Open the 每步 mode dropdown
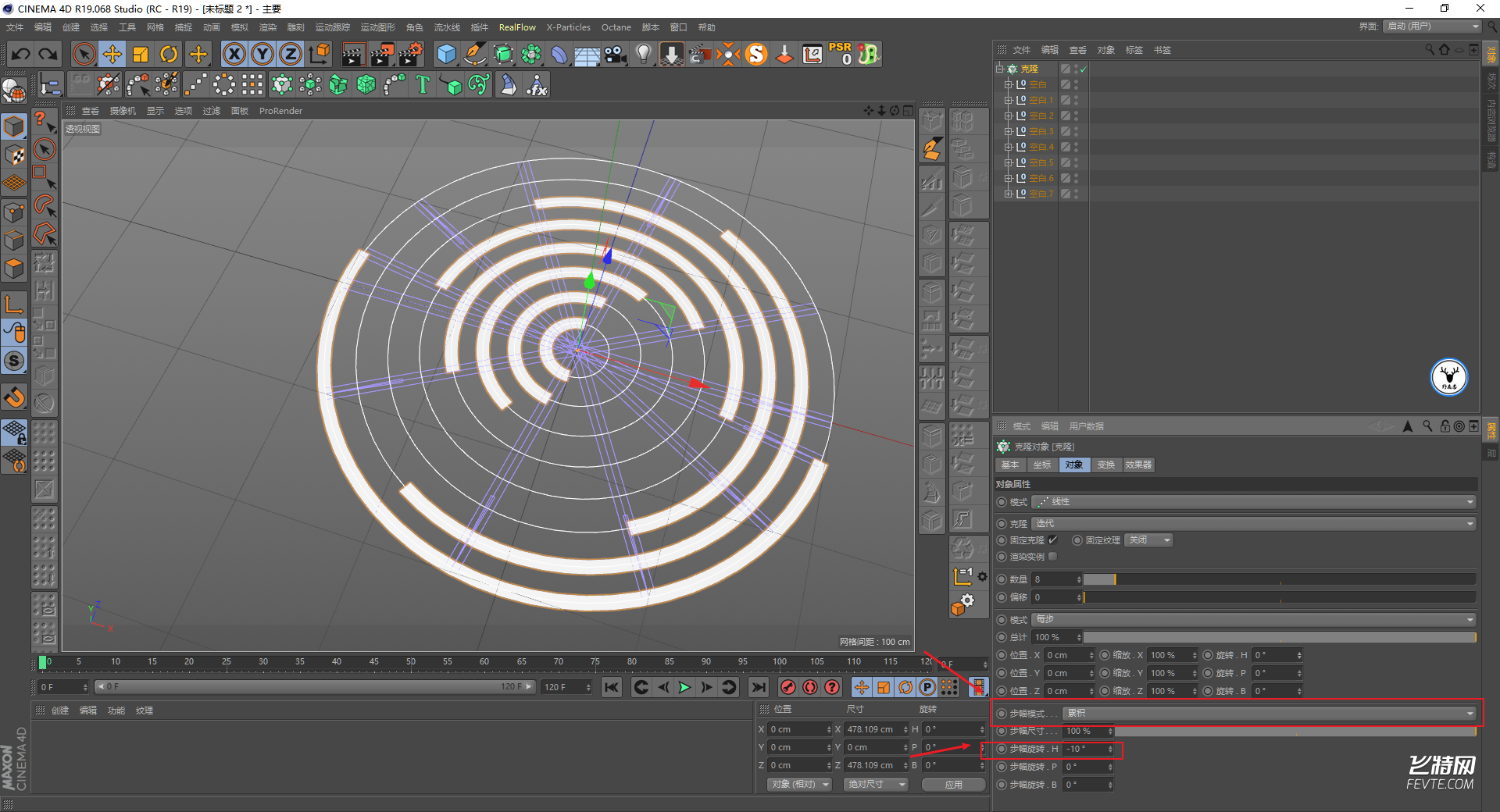Screen dimensions: 1500x812 point(1253,619)
